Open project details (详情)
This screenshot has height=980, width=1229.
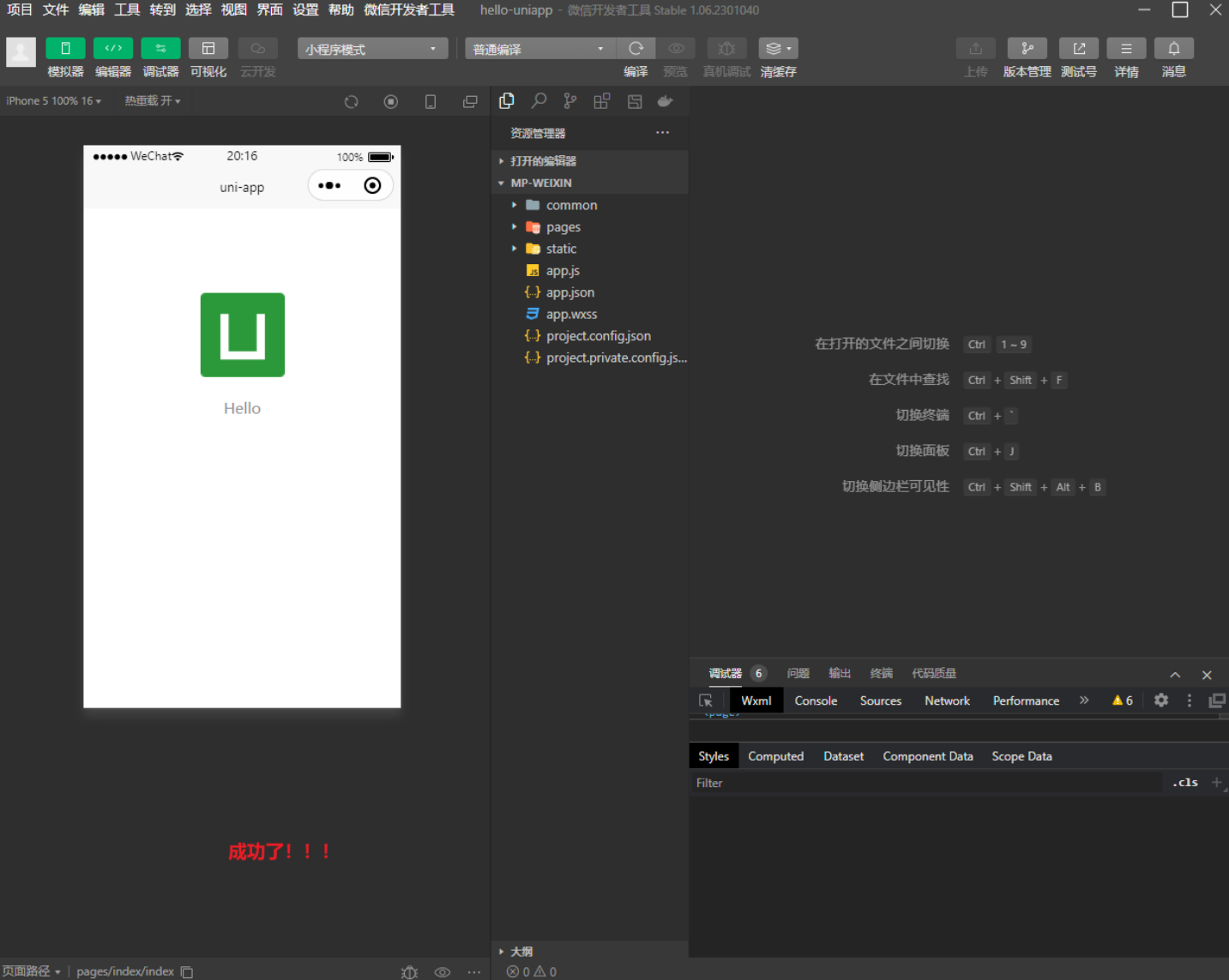pos(1126,49)
